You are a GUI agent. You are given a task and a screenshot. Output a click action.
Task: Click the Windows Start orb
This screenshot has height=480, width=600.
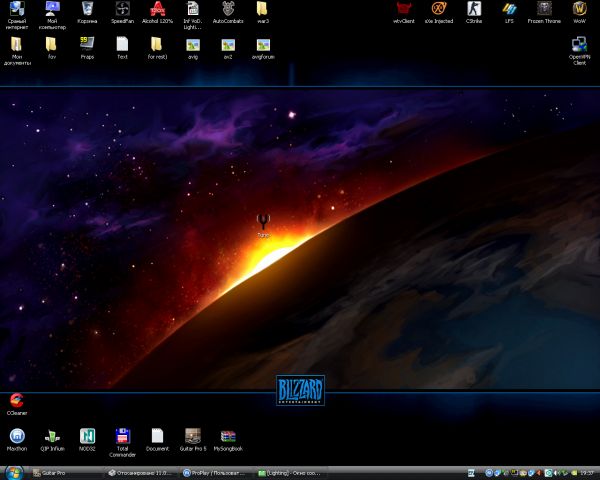14,473
